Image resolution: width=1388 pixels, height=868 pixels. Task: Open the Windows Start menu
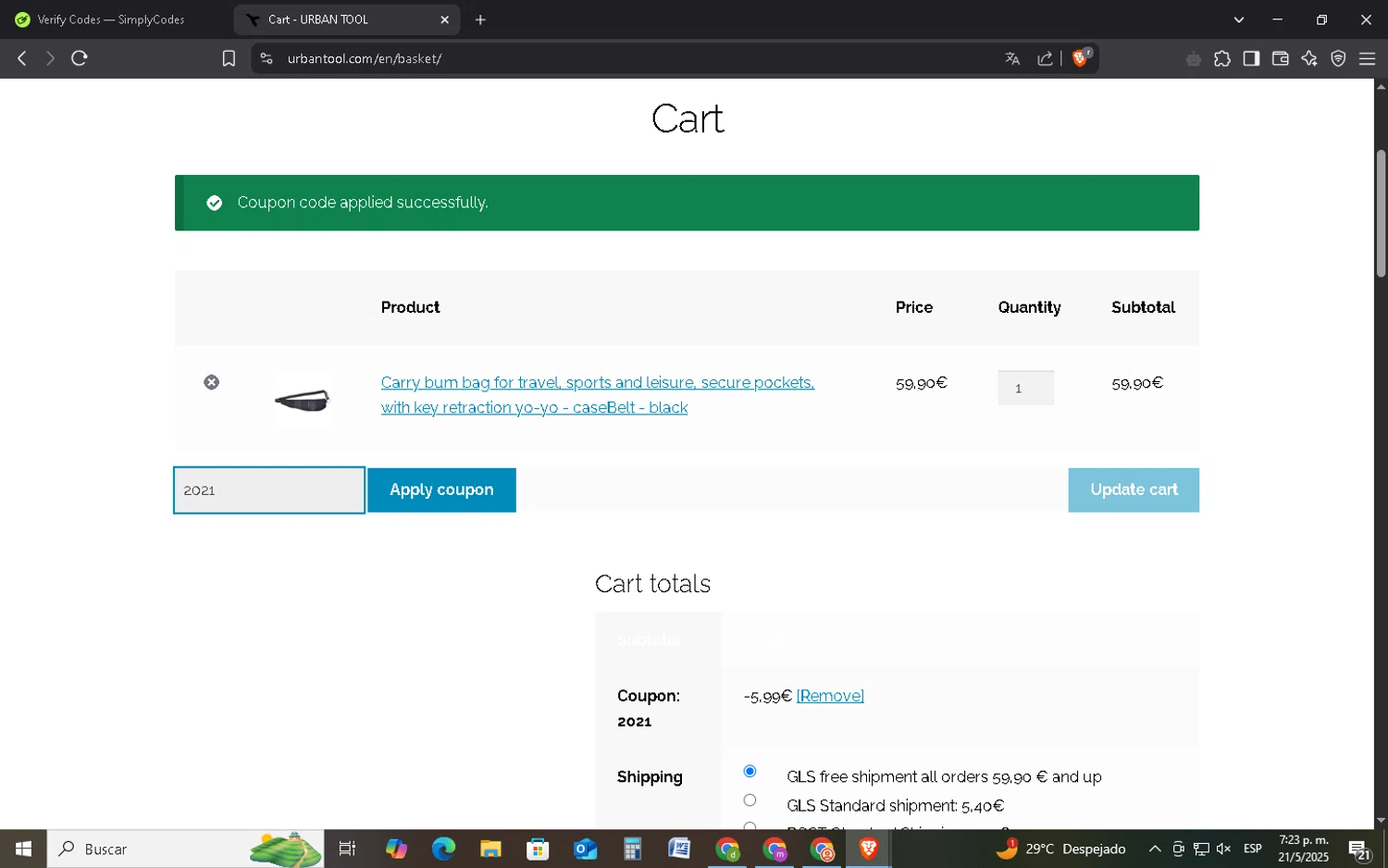click(x=23, y=849)
